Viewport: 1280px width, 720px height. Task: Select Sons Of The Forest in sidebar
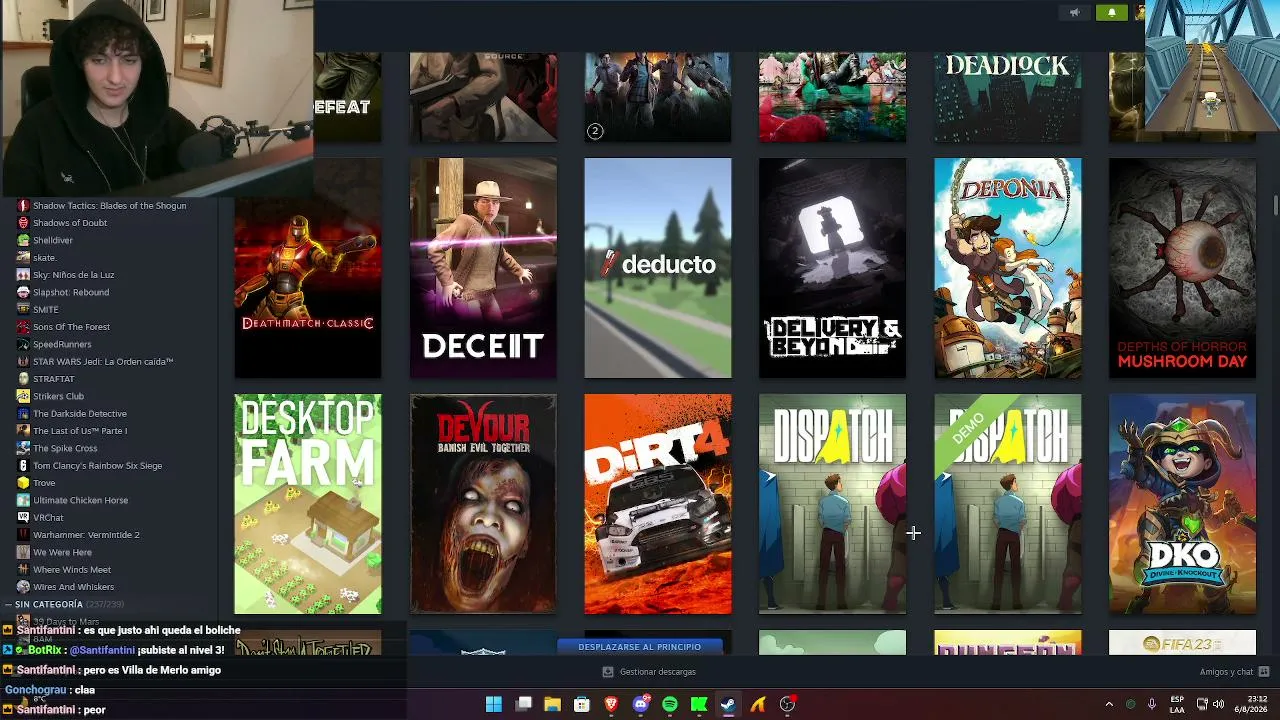tap(72, 327)
